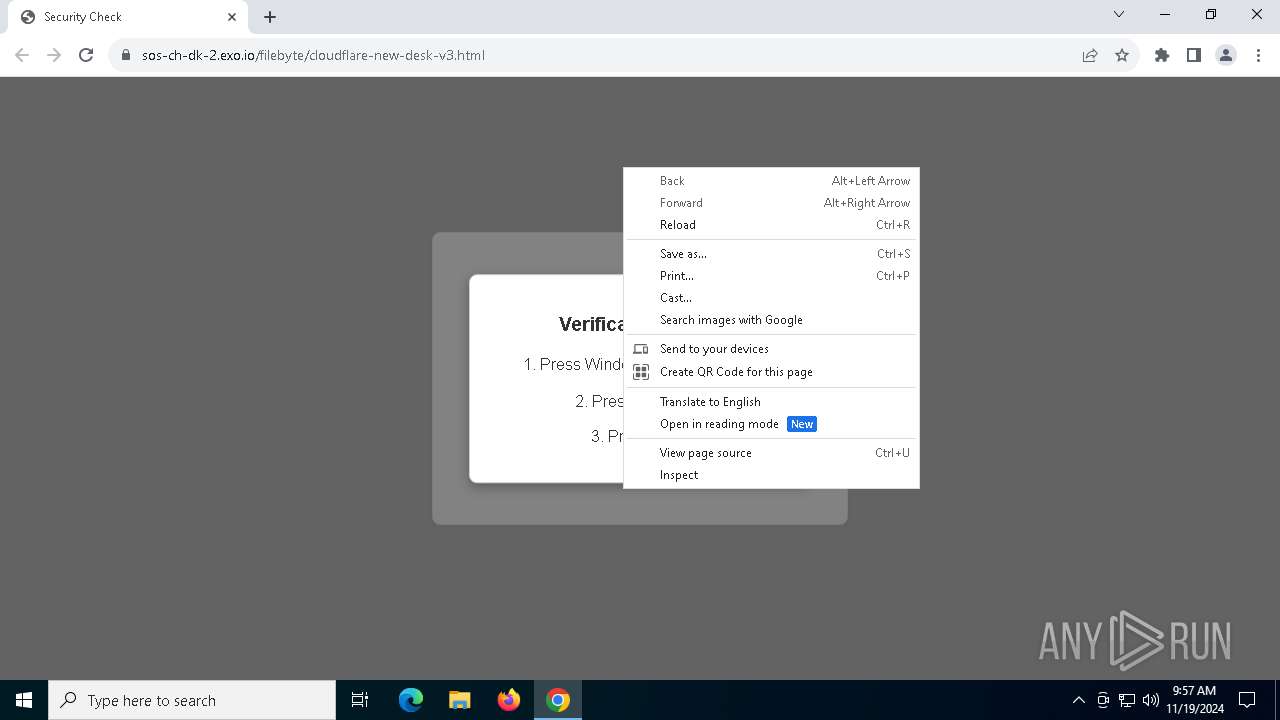
Task: Click the taskbar search box
Action: point(192,700)
